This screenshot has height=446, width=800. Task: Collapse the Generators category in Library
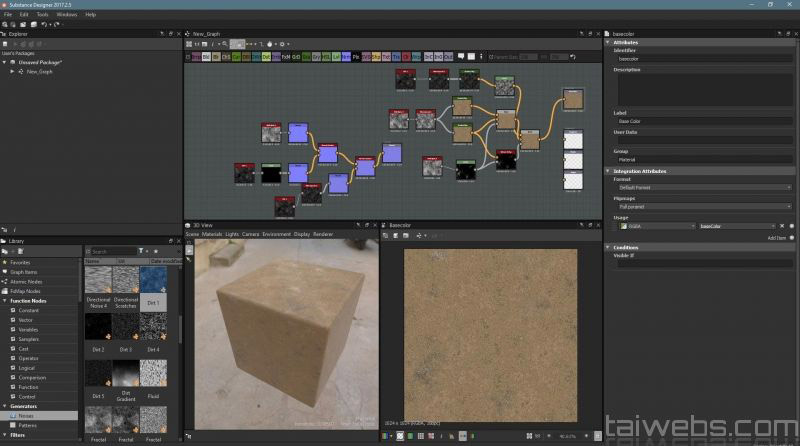point(5,406)
